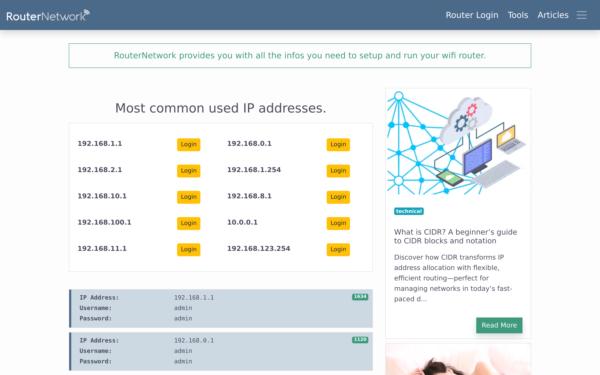600x375 pixels.
Task: Open the Articles menu item
Action: pos(553,15)
